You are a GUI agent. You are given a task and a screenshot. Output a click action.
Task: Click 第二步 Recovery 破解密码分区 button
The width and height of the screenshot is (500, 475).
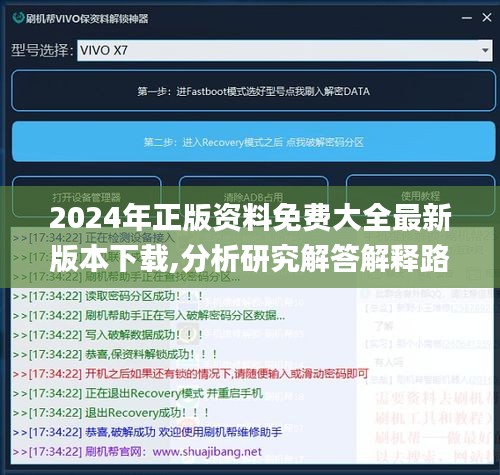[x=254, y=142]
